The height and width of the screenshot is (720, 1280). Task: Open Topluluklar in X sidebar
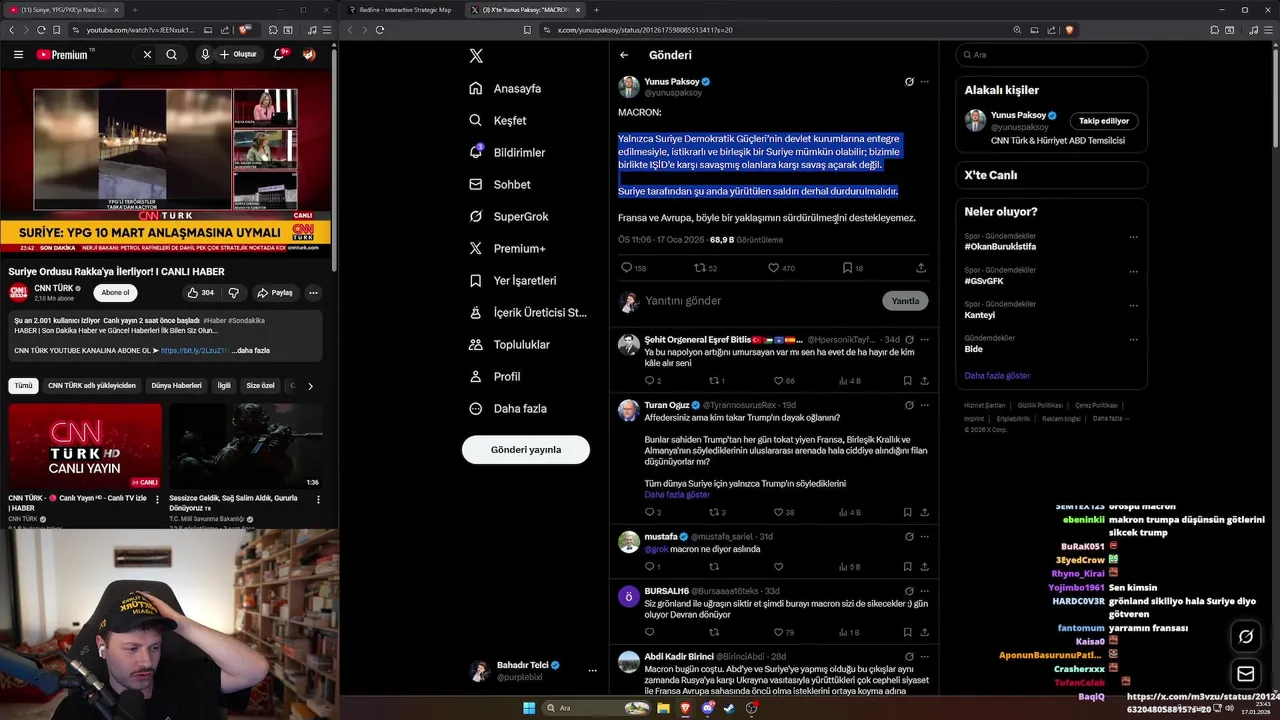tap(509, 344)
